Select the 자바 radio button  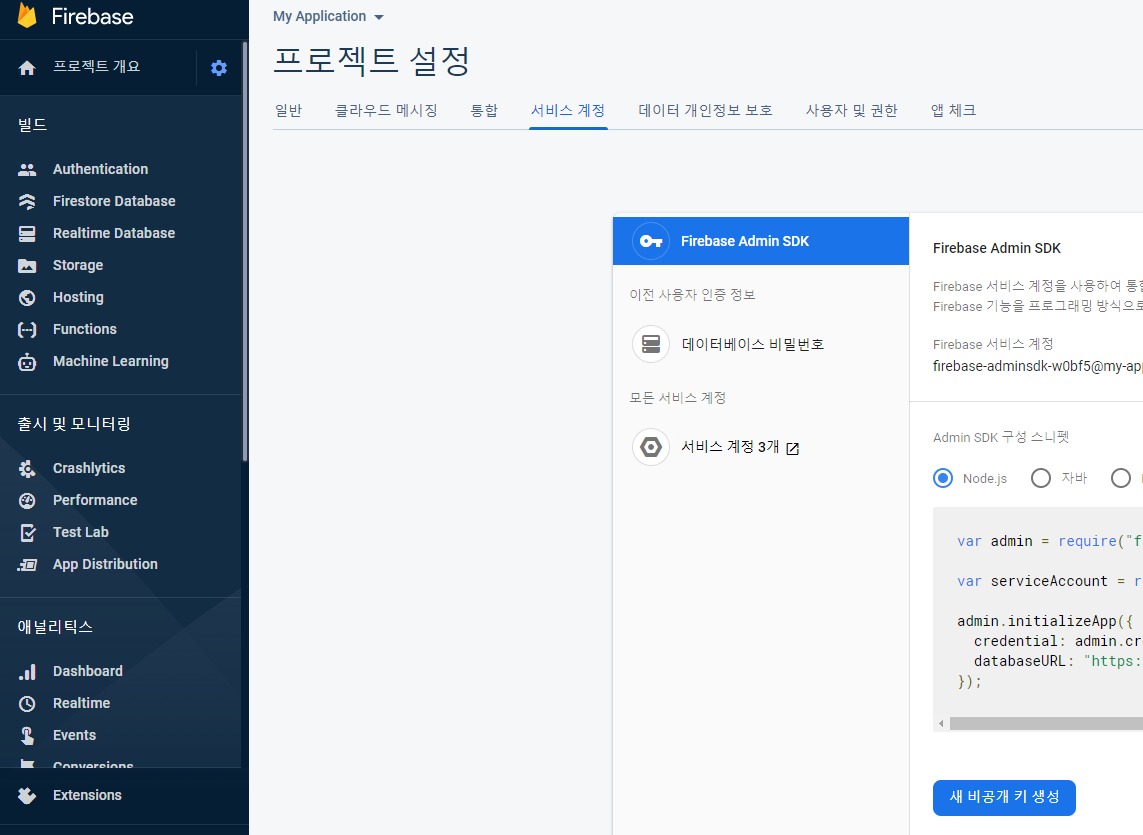pos(1041,478)
